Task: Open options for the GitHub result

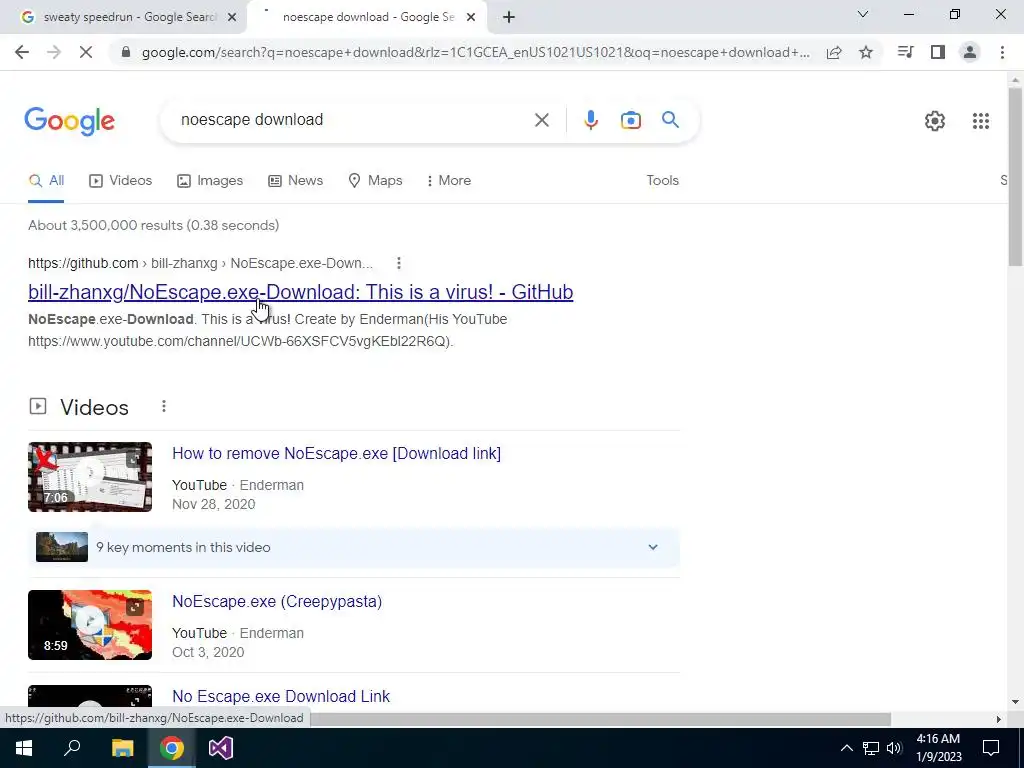Action: coord(398,263)
